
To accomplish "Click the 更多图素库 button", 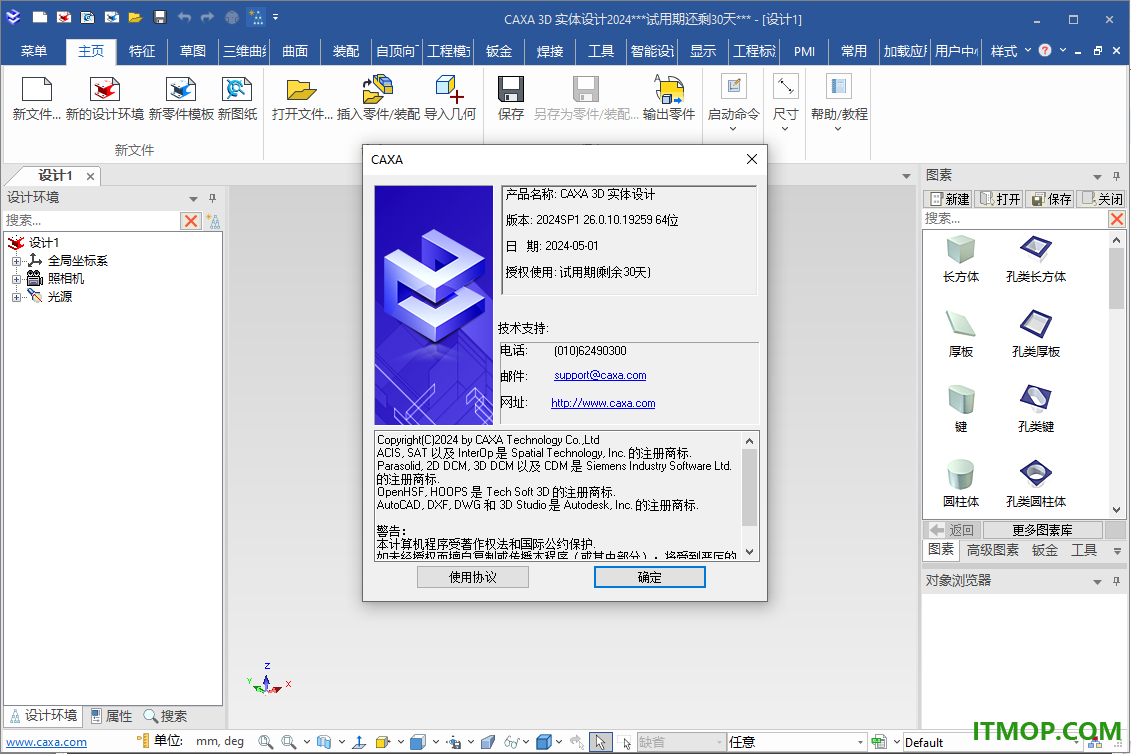I will pyautogui.click(x=1042, y=530).
